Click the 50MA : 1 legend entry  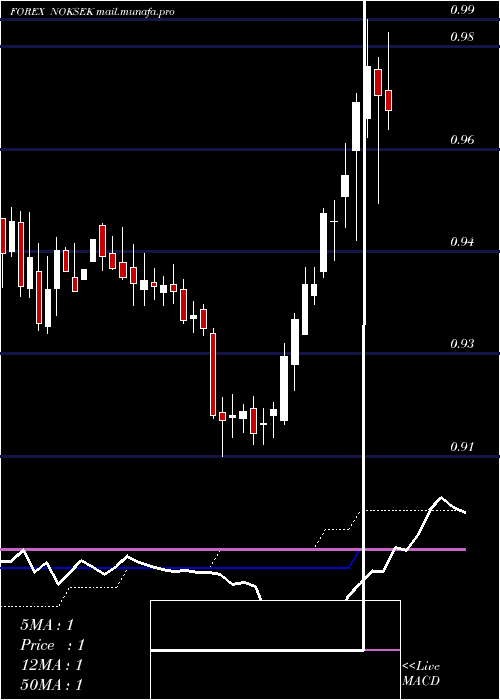pos(52,684)
